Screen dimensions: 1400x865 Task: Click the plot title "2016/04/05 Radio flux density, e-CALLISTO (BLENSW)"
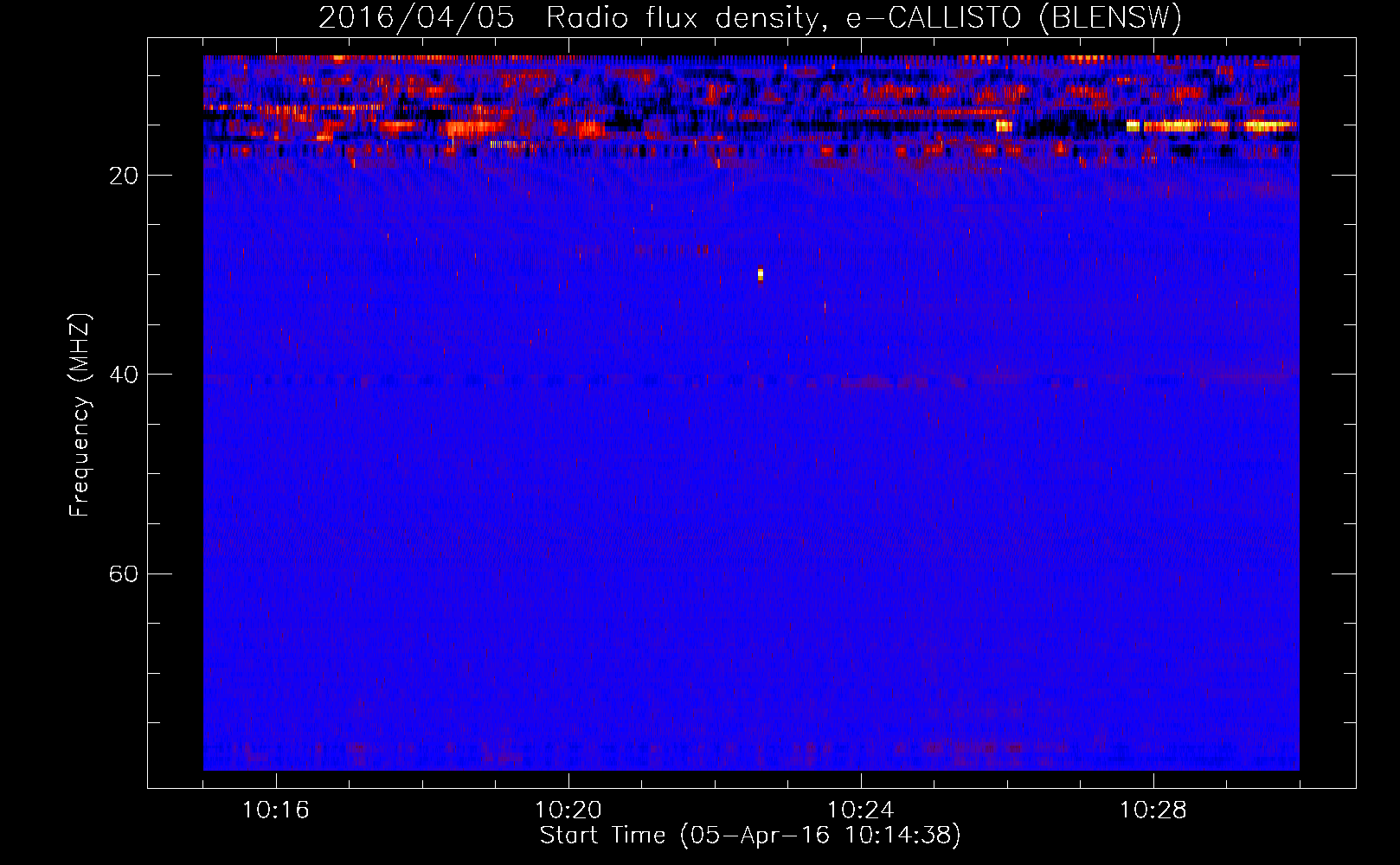coord(749,17)
